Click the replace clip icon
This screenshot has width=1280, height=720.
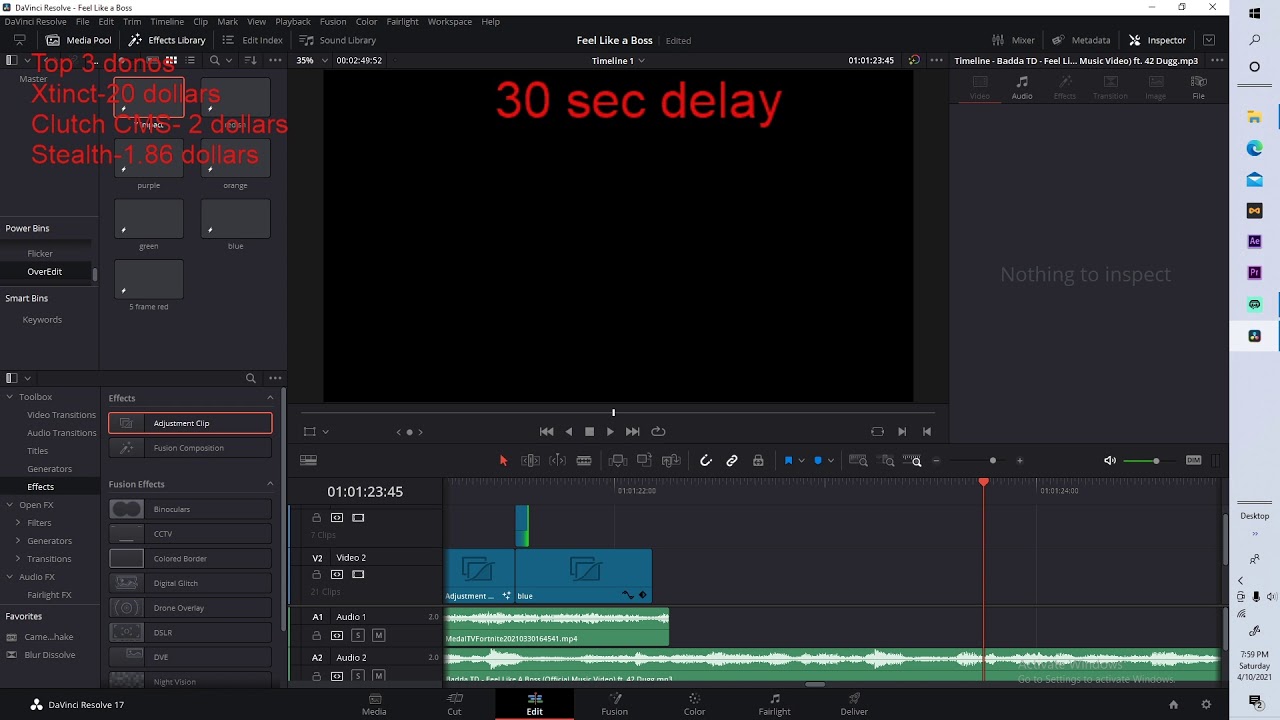point(671,460)
